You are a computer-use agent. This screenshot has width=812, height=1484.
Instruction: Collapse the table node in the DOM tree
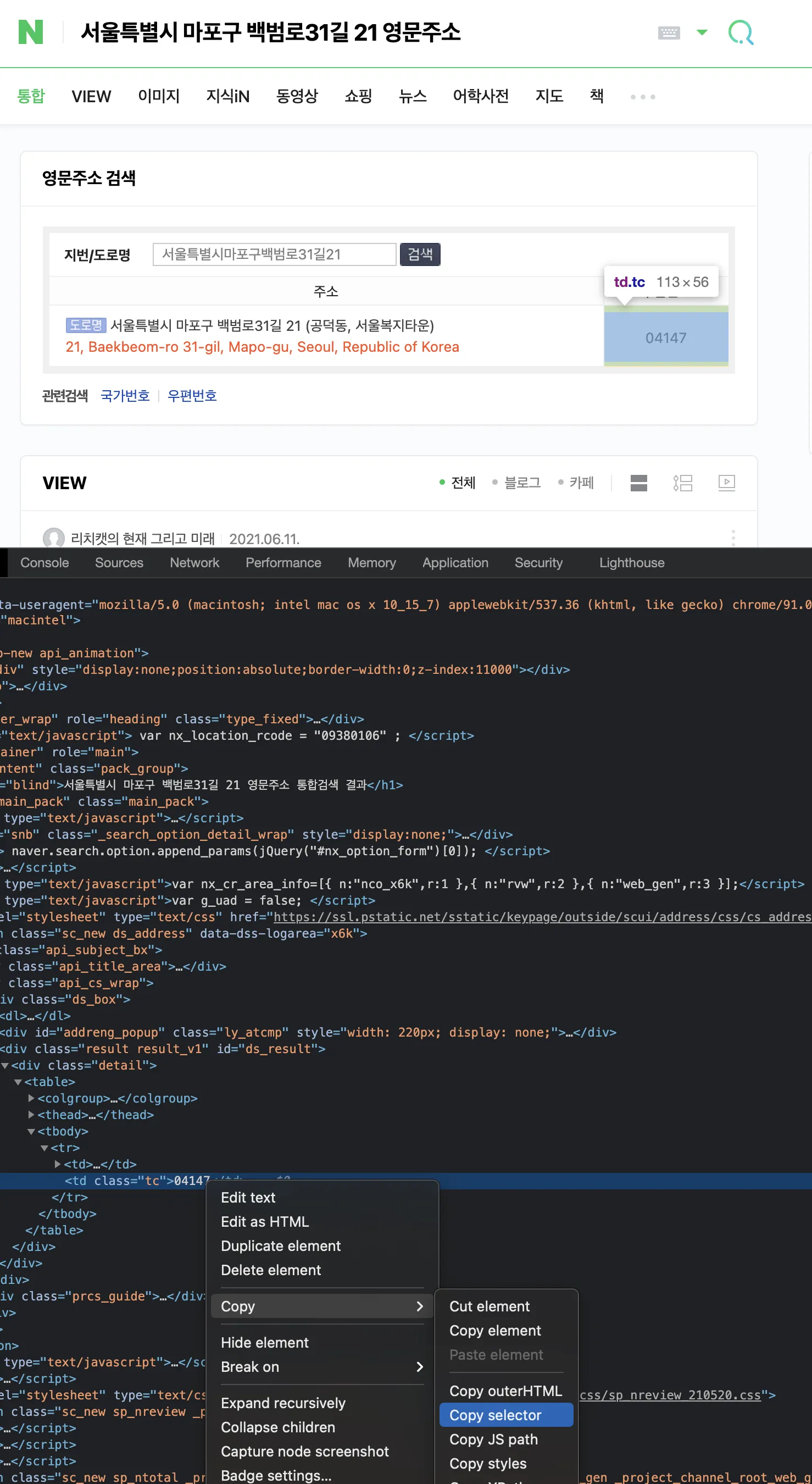click(x=18, y=1082)
